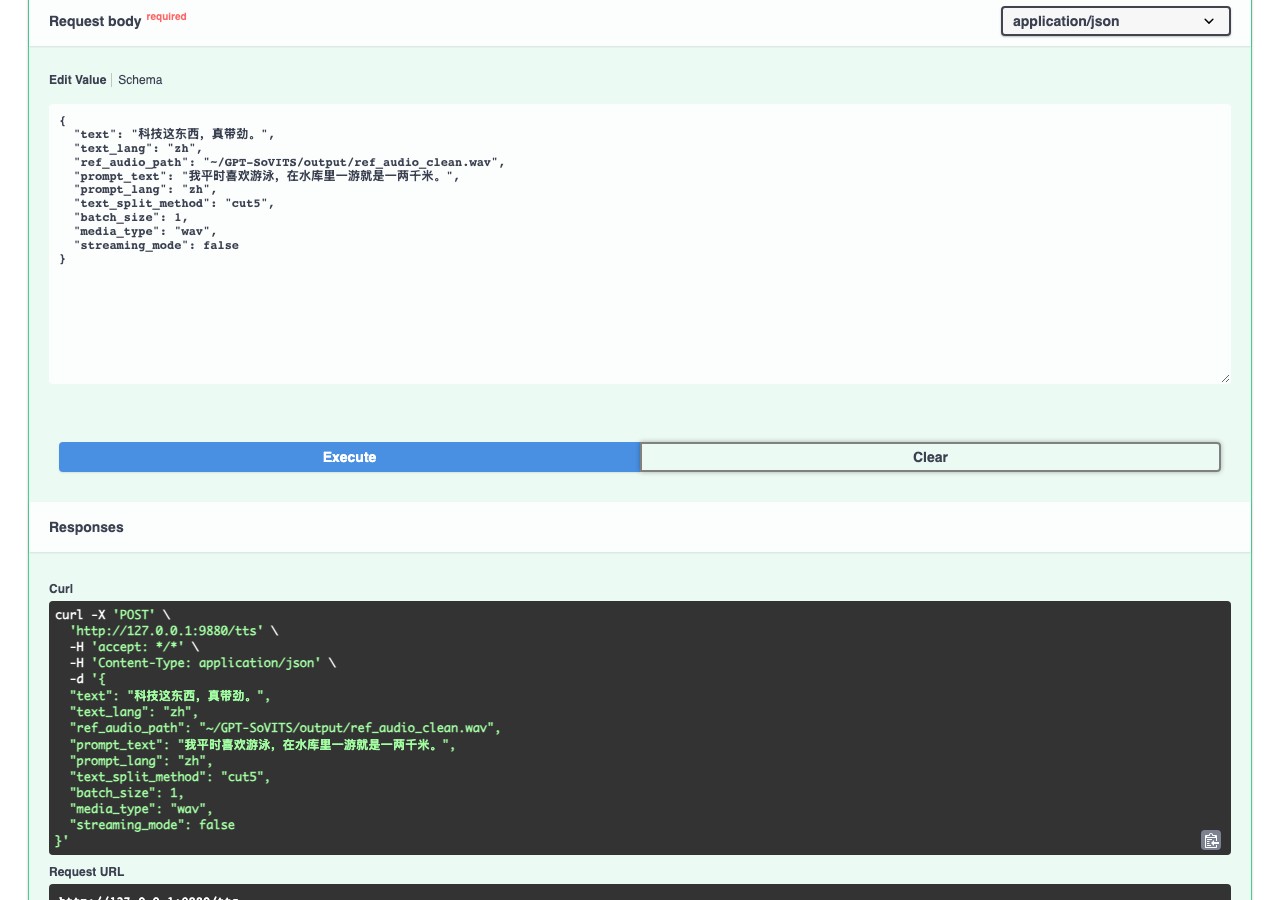The width and height of the screenshot is (1280, 900).
Task: Click the Request body section label
Action: [95, 21]
